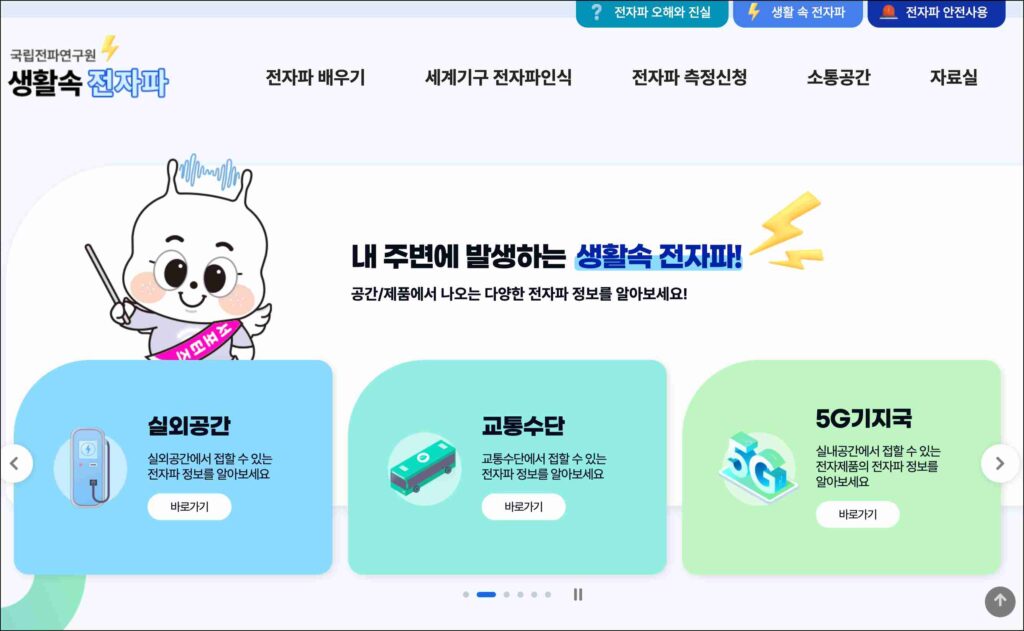Image resolution: width=1024 pixels, height=631 pixels.
Task: Select the first carousel pagination dot
Action: (x=466, y=594)
